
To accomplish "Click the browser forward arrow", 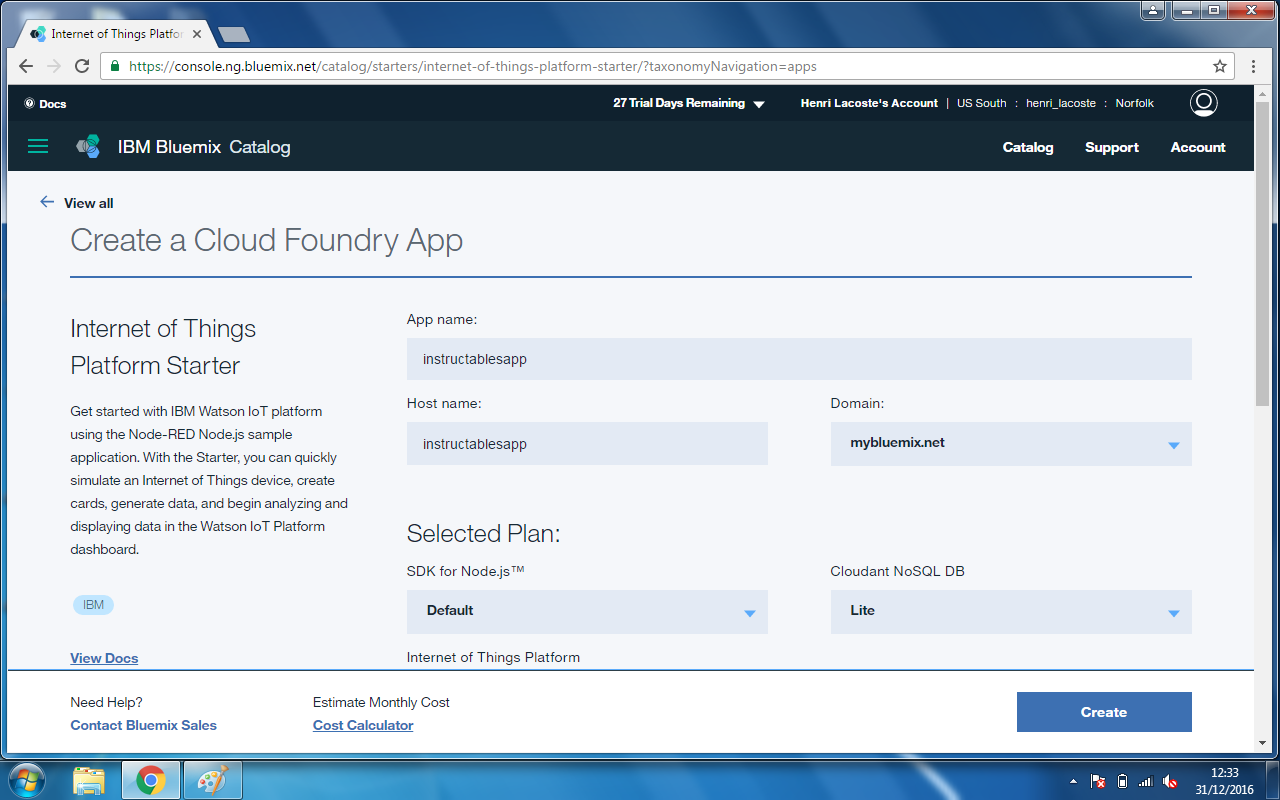I will click(x=54, y=66).
